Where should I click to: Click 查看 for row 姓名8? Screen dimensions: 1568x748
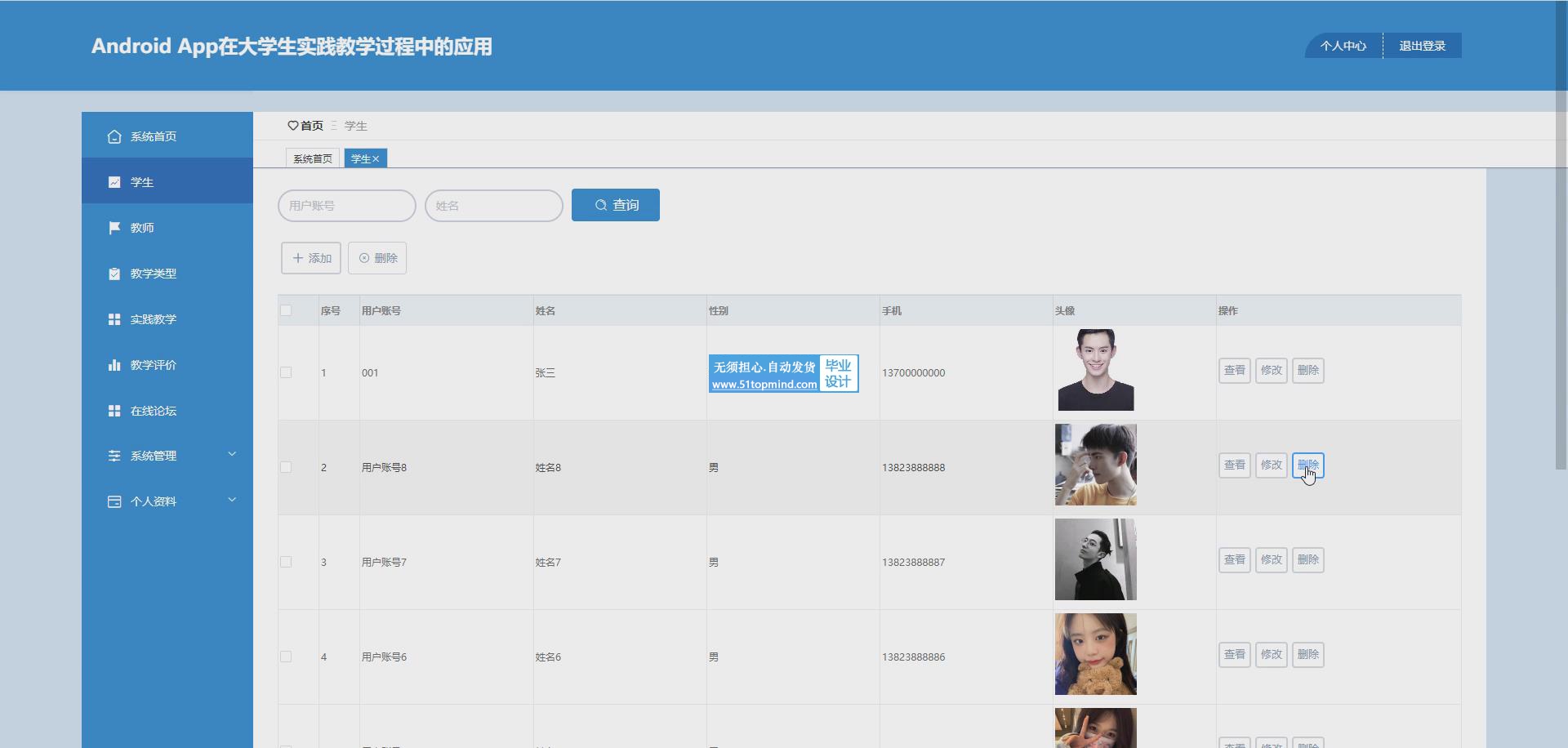point(1235,465)
